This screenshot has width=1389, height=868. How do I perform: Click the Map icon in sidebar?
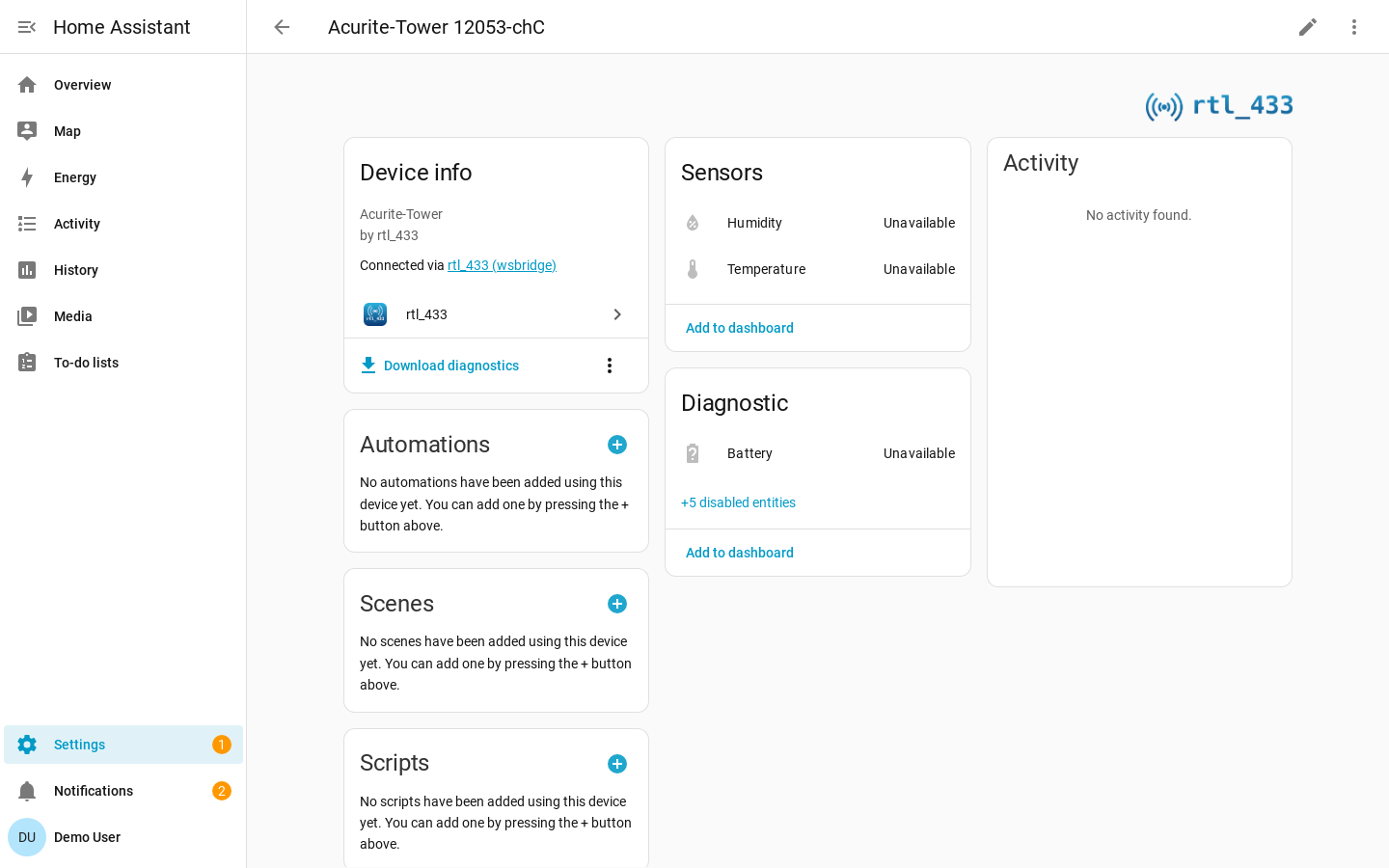pos(27,131)
